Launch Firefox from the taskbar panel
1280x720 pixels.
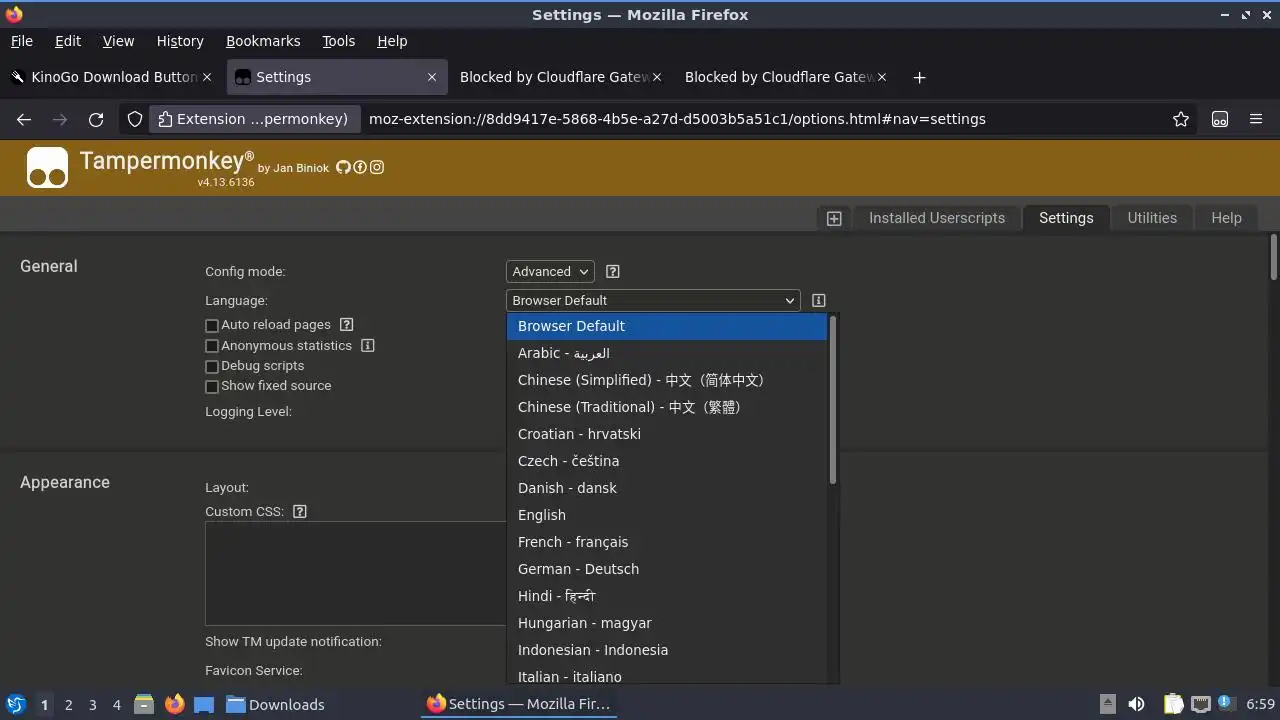pyautogui.click(x=174, y=704)
